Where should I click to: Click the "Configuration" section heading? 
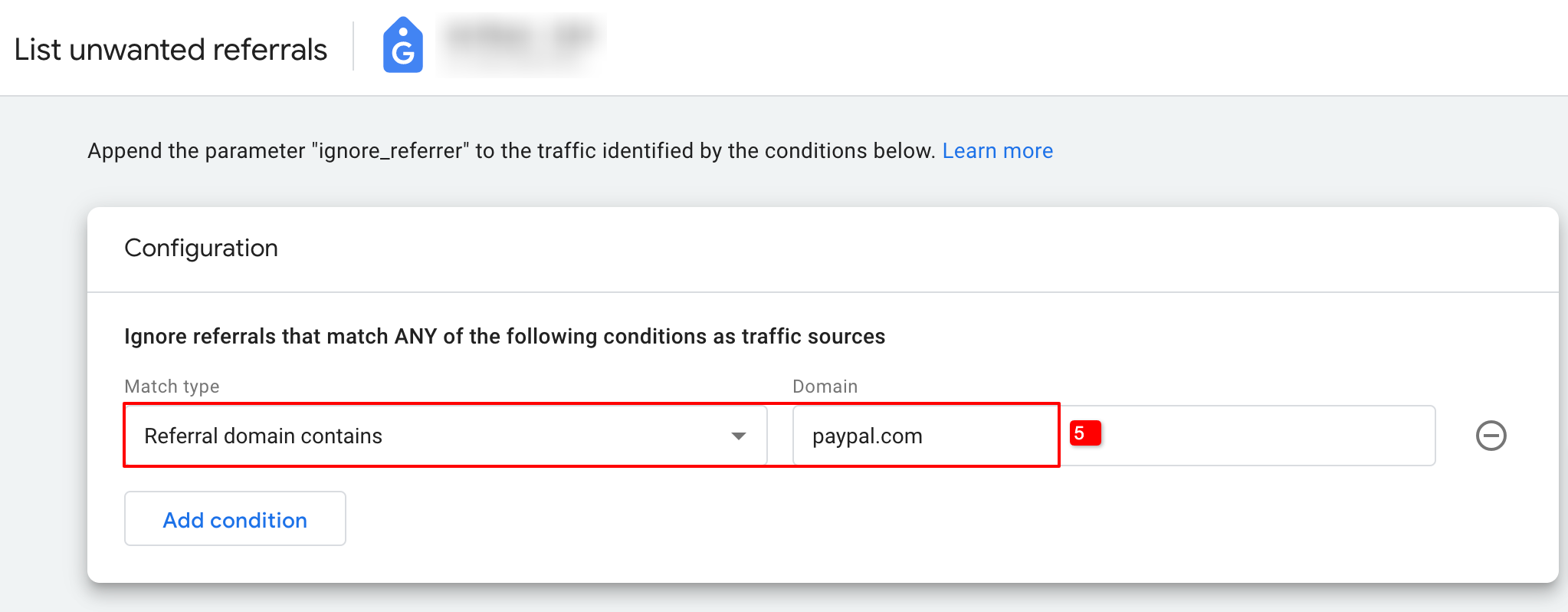click(201, 248)
